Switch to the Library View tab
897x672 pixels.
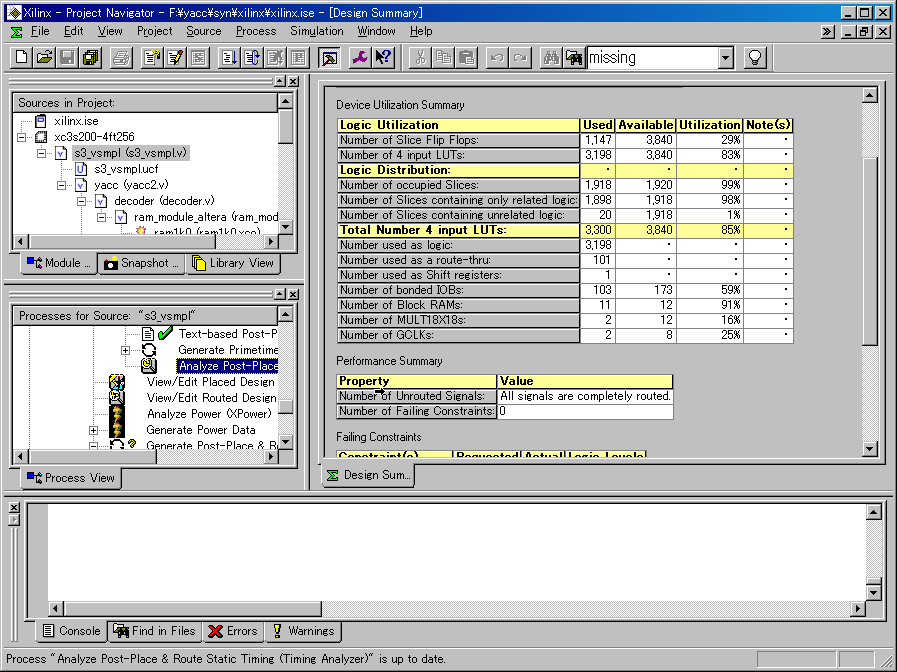[x=232, y=264]
